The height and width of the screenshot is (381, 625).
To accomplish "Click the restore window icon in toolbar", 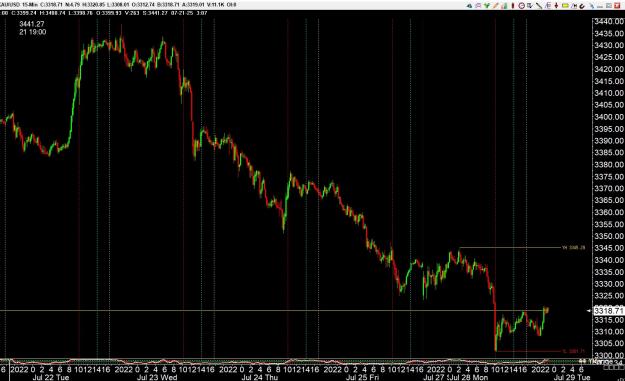I will (609, 6).
